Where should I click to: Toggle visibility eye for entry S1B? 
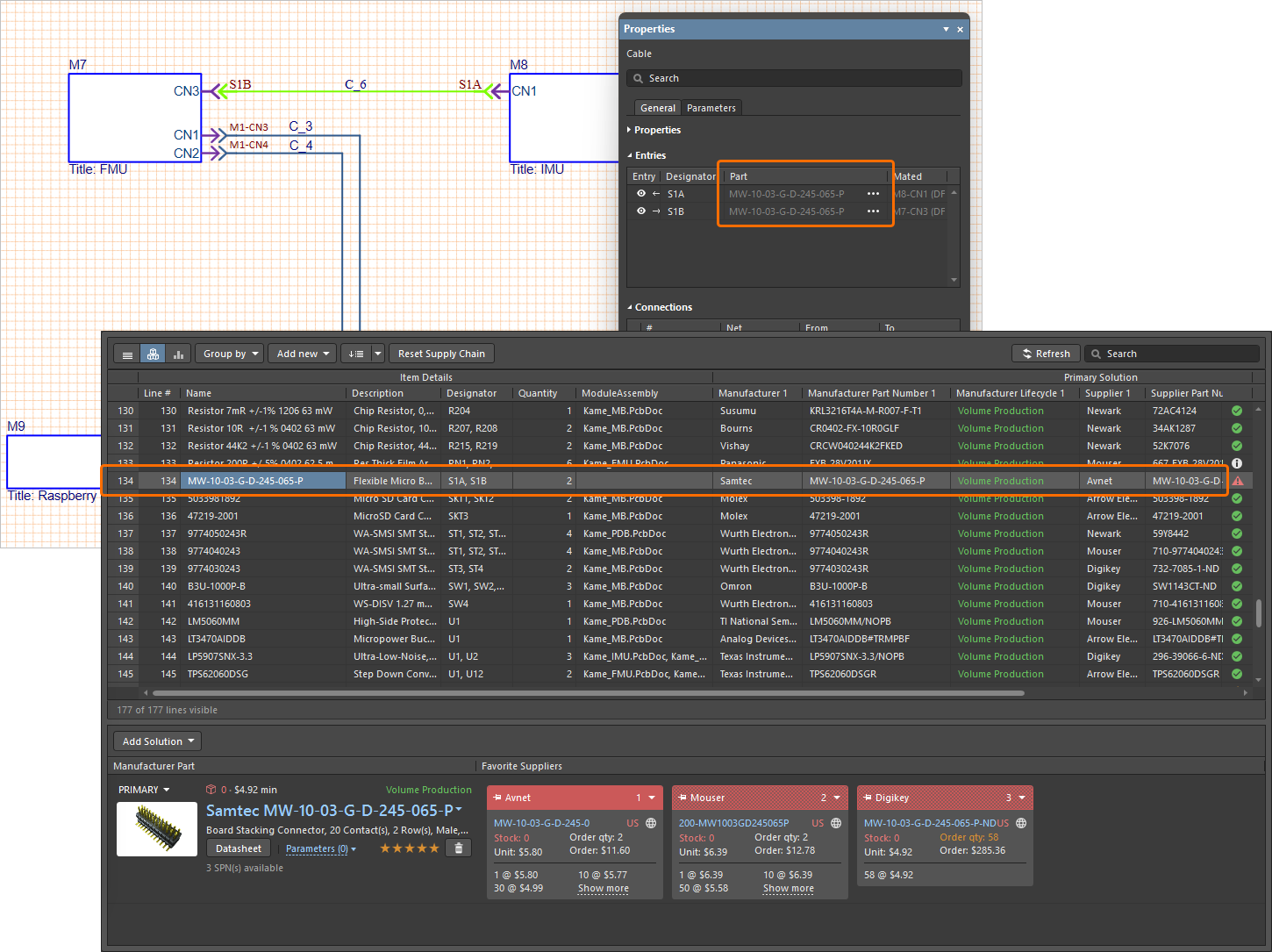tap(641, 211)
